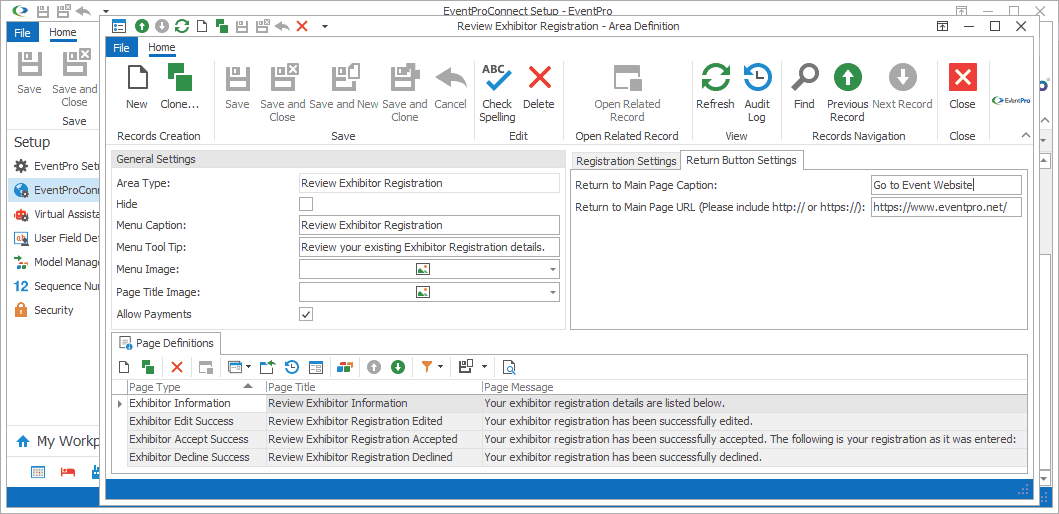
Task: Uncheck the Allow Payments checkbox
Action: coord(306,314)
